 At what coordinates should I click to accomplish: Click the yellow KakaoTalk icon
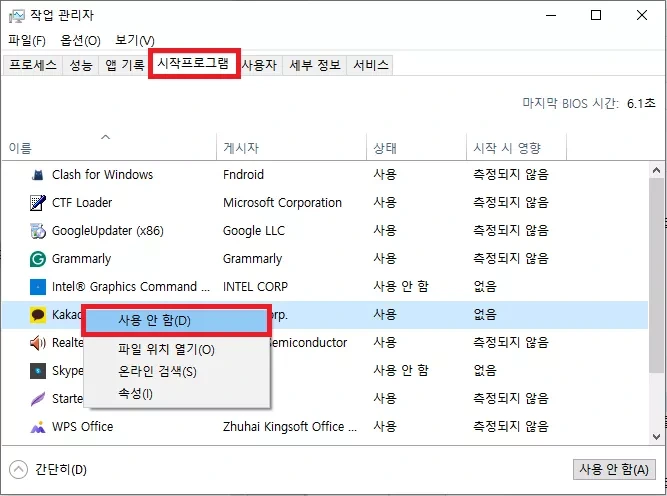pos(38,315)
